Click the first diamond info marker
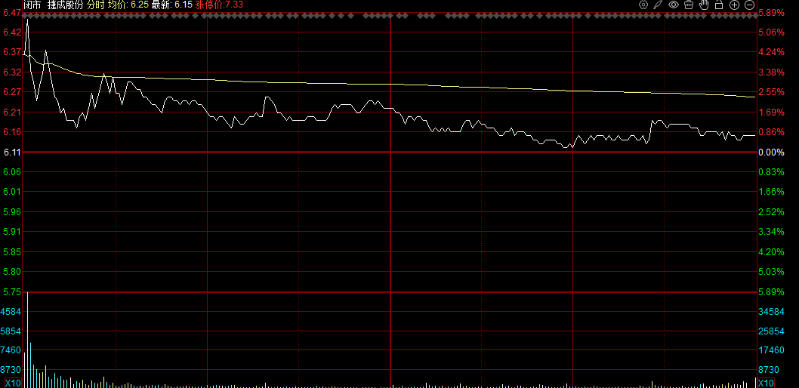Viewport: 799px width, 388px height. point(26,16)
